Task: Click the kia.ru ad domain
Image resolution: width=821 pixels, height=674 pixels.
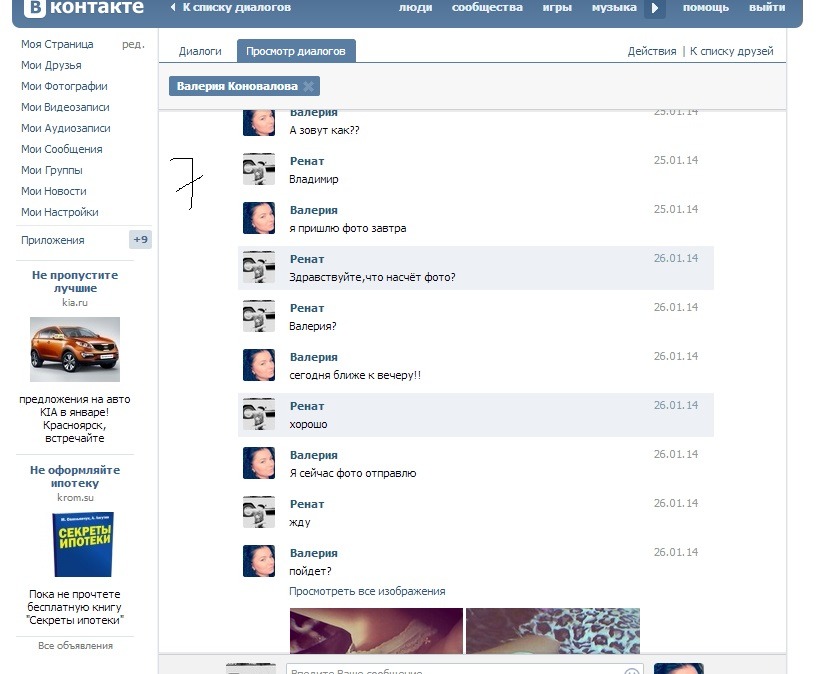Action: point(75,303)
